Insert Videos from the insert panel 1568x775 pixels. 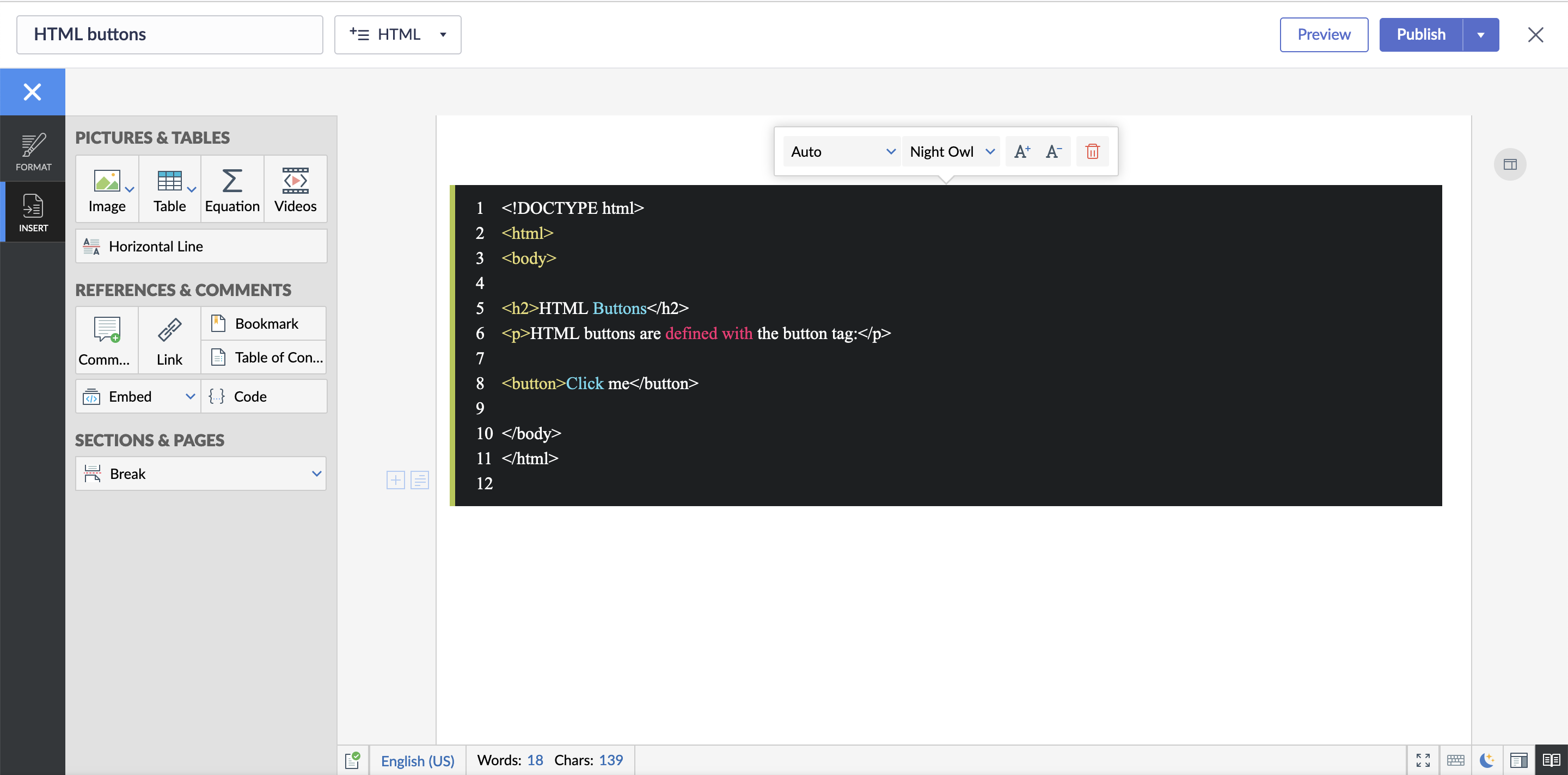(295, 189)
